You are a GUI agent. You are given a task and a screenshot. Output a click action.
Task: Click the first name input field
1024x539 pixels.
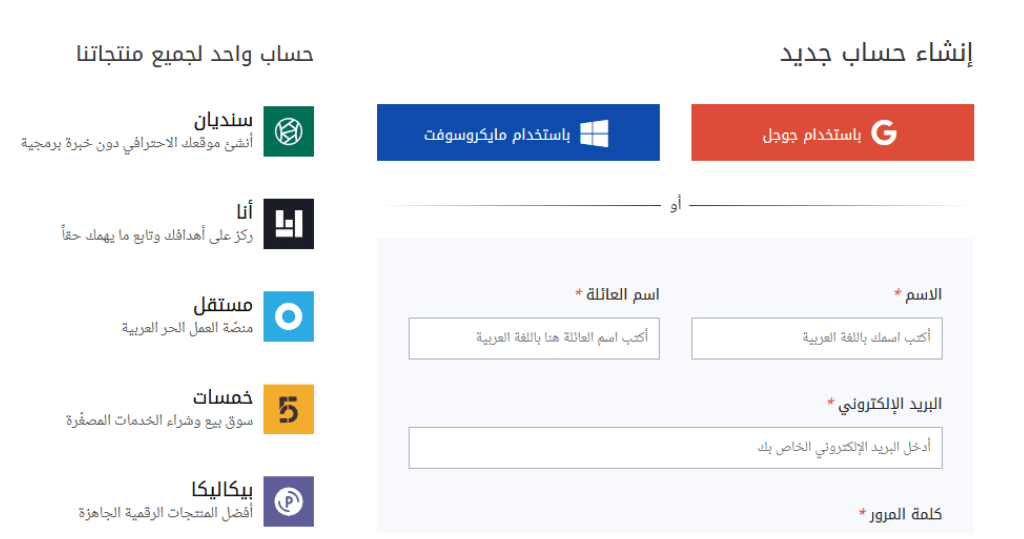click(816, 339)
